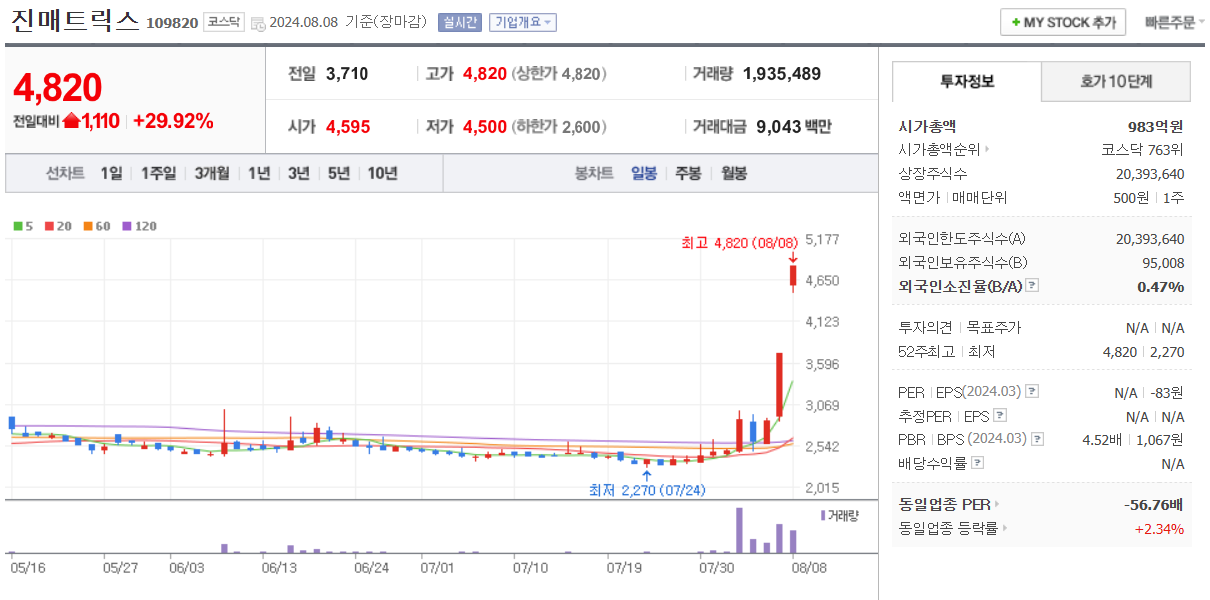
Task: Click the 시가총액 value 983억원
Action: (1155, 126)
